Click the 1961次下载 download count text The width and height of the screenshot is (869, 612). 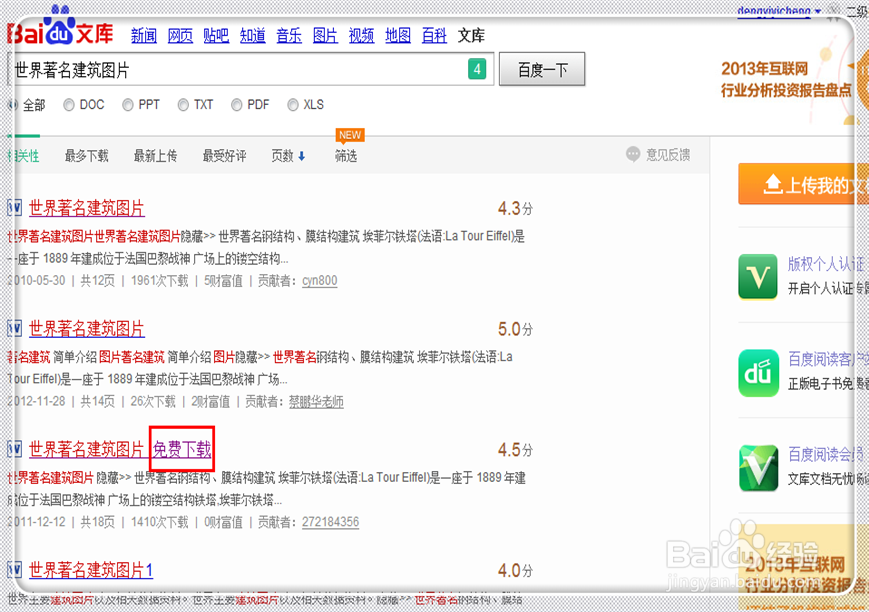tap(160, 281)
